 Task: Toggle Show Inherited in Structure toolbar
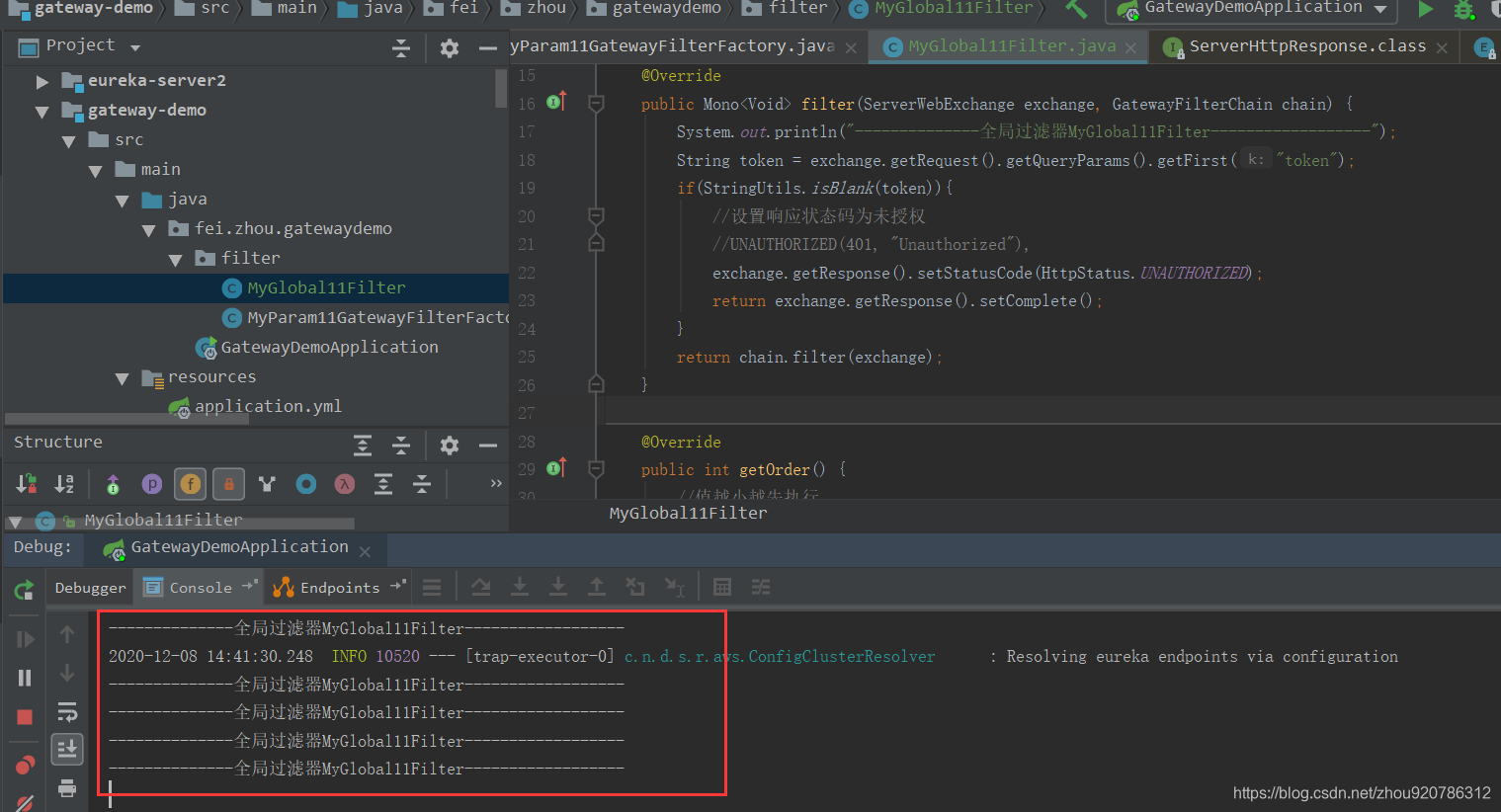tap(113, 484)
